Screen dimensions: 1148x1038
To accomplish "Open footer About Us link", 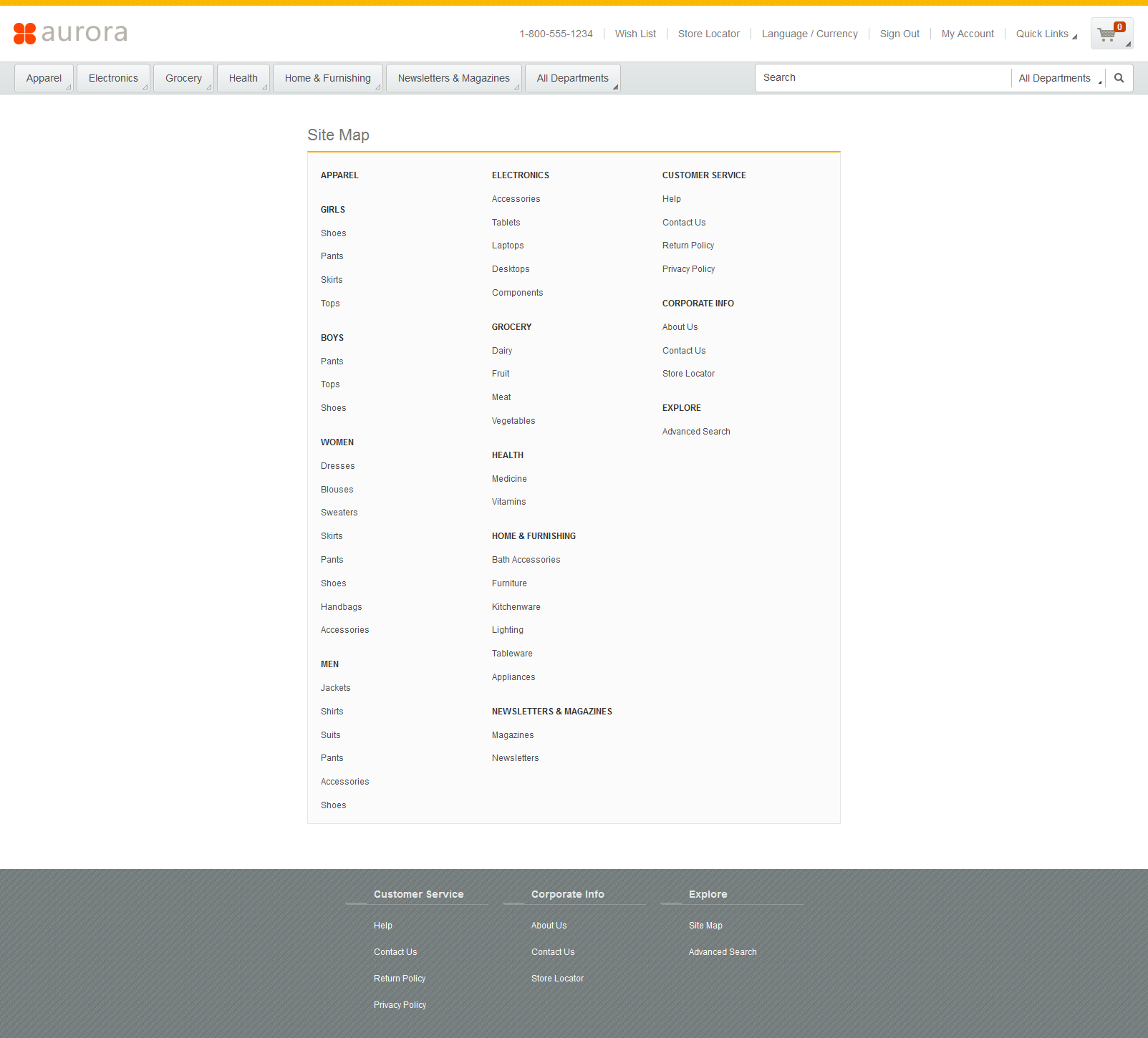I will click(549, 926).
